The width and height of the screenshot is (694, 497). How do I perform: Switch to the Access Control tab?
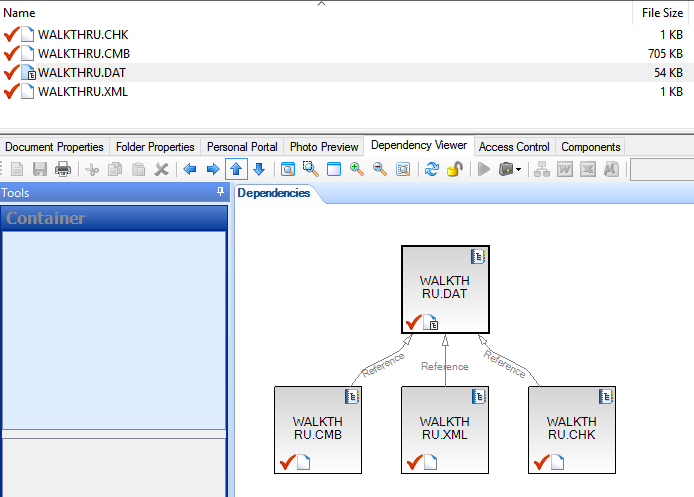[x=514, y=147]
